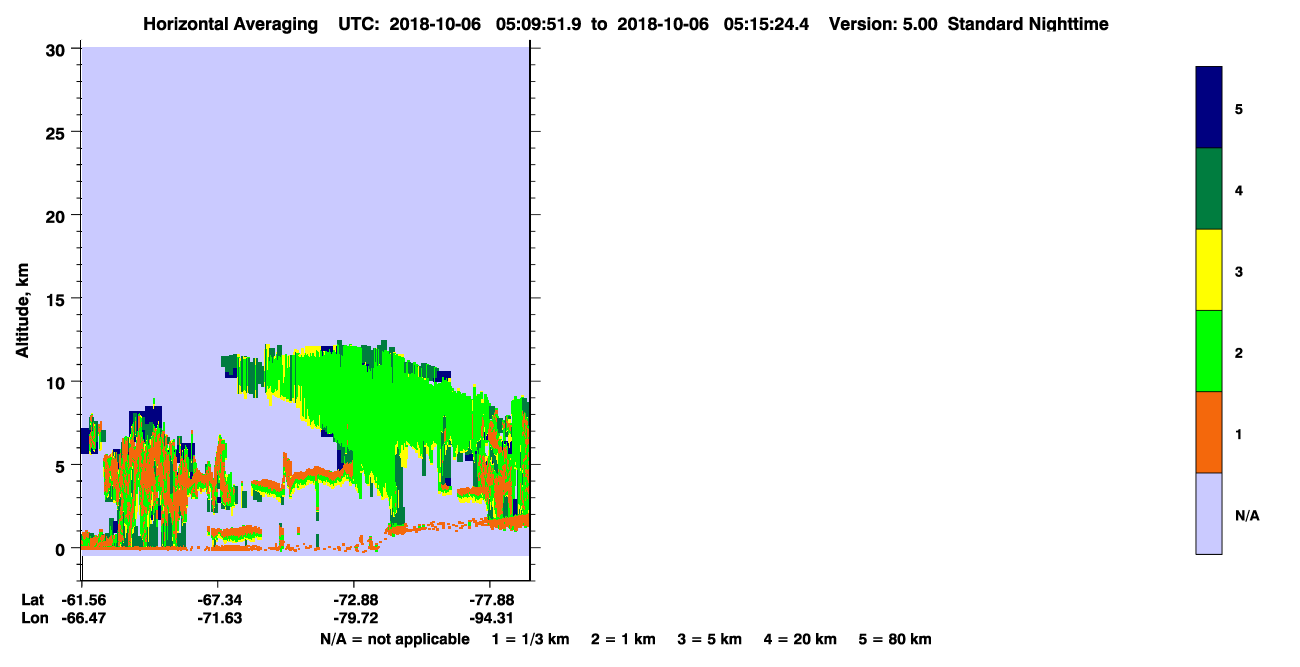Click the end time '05:15:24.4' in title
Screen dimensions: 1300x667
[x=767, y=23]
